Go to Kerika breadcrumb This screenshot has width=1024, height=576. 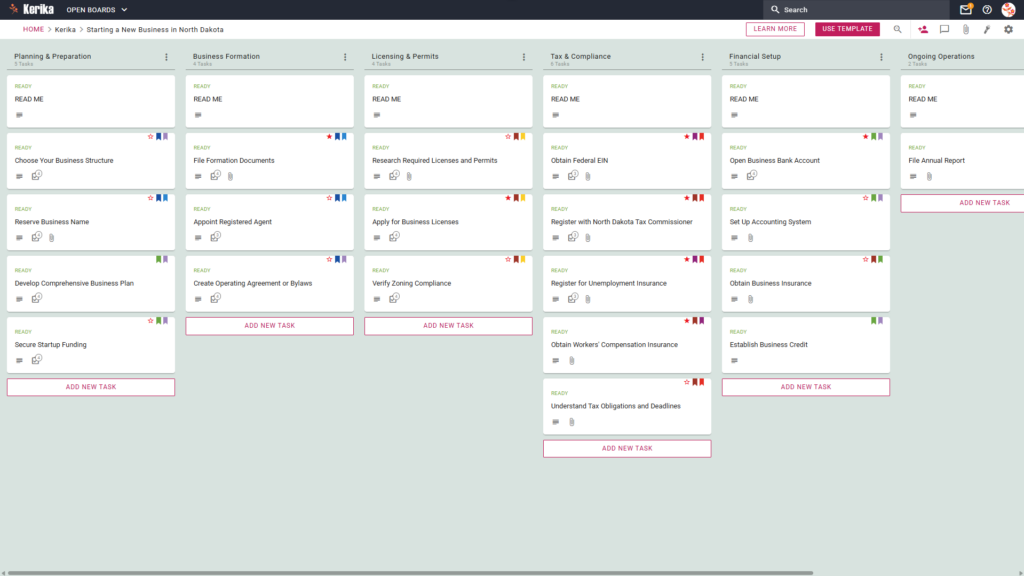click(65, 29)
